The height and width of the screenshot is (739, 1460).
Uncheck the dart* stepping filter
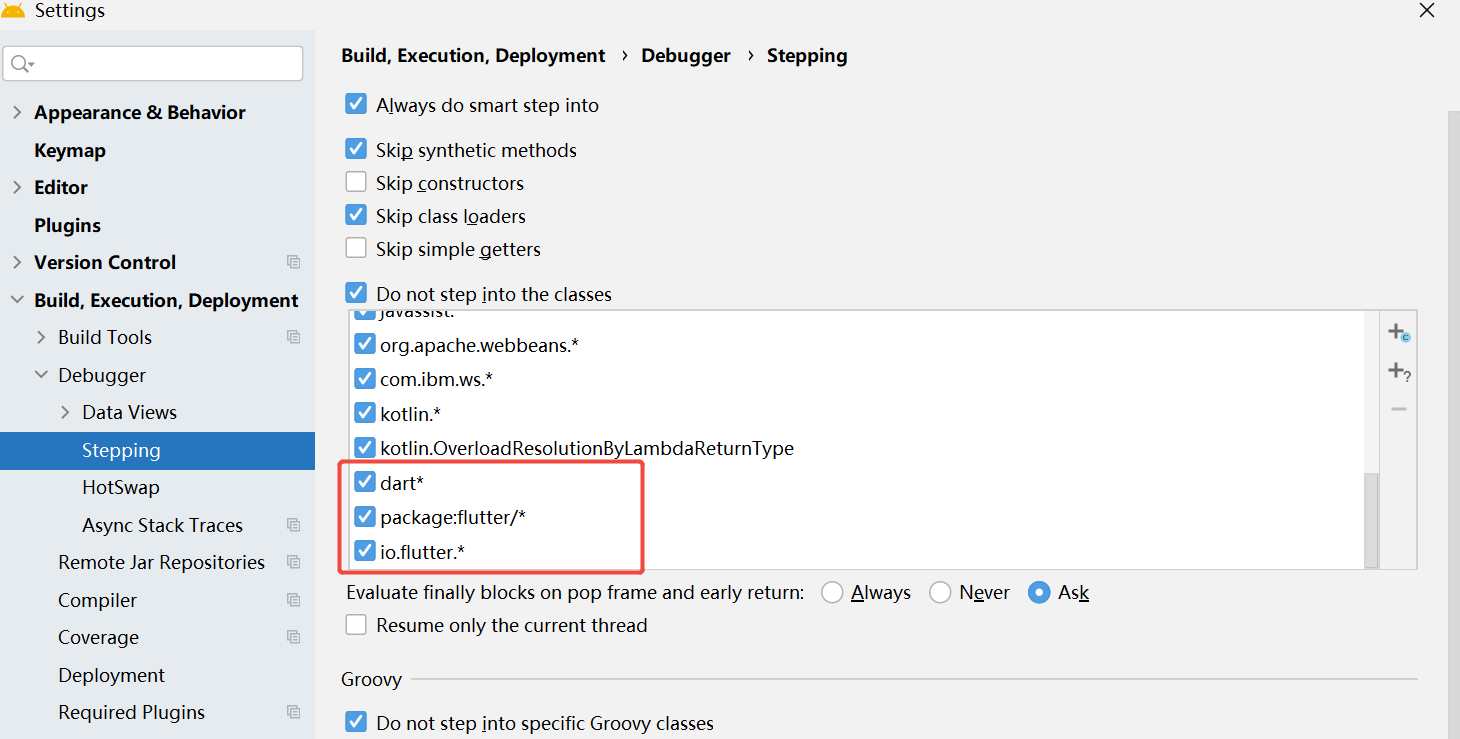click(x=365, y=481)
